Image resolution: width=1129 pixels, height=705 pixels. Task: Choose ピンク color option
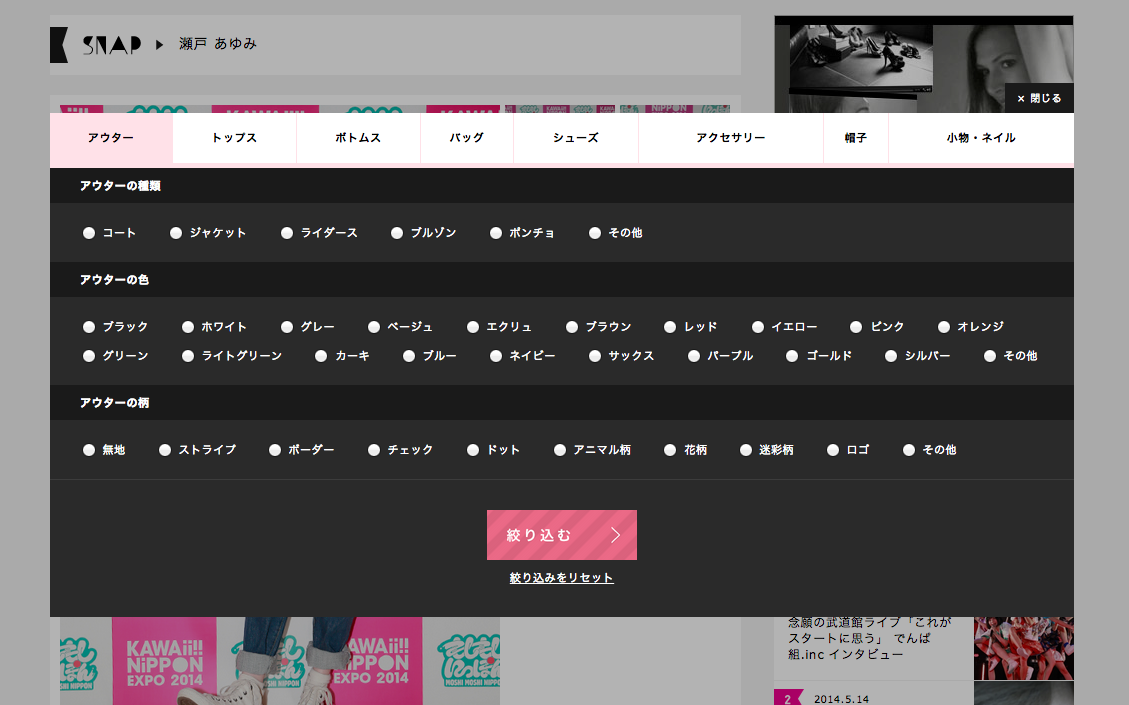coord(856,327)
